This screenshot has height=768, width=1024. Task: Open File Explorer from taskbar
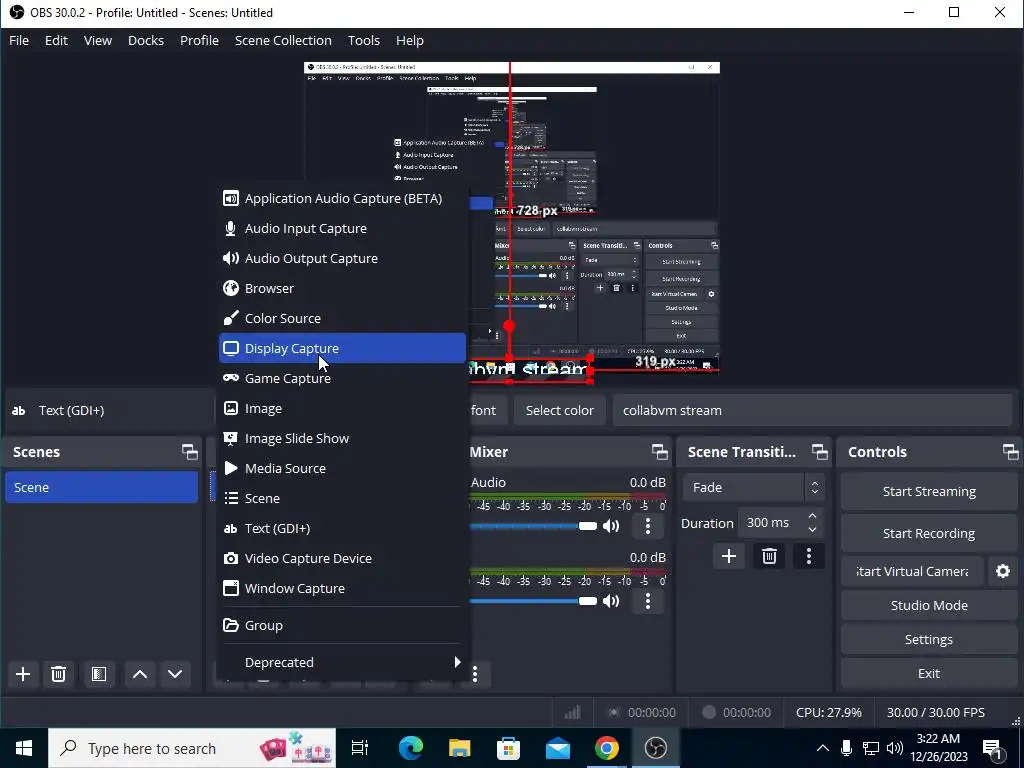pos(460,748)
